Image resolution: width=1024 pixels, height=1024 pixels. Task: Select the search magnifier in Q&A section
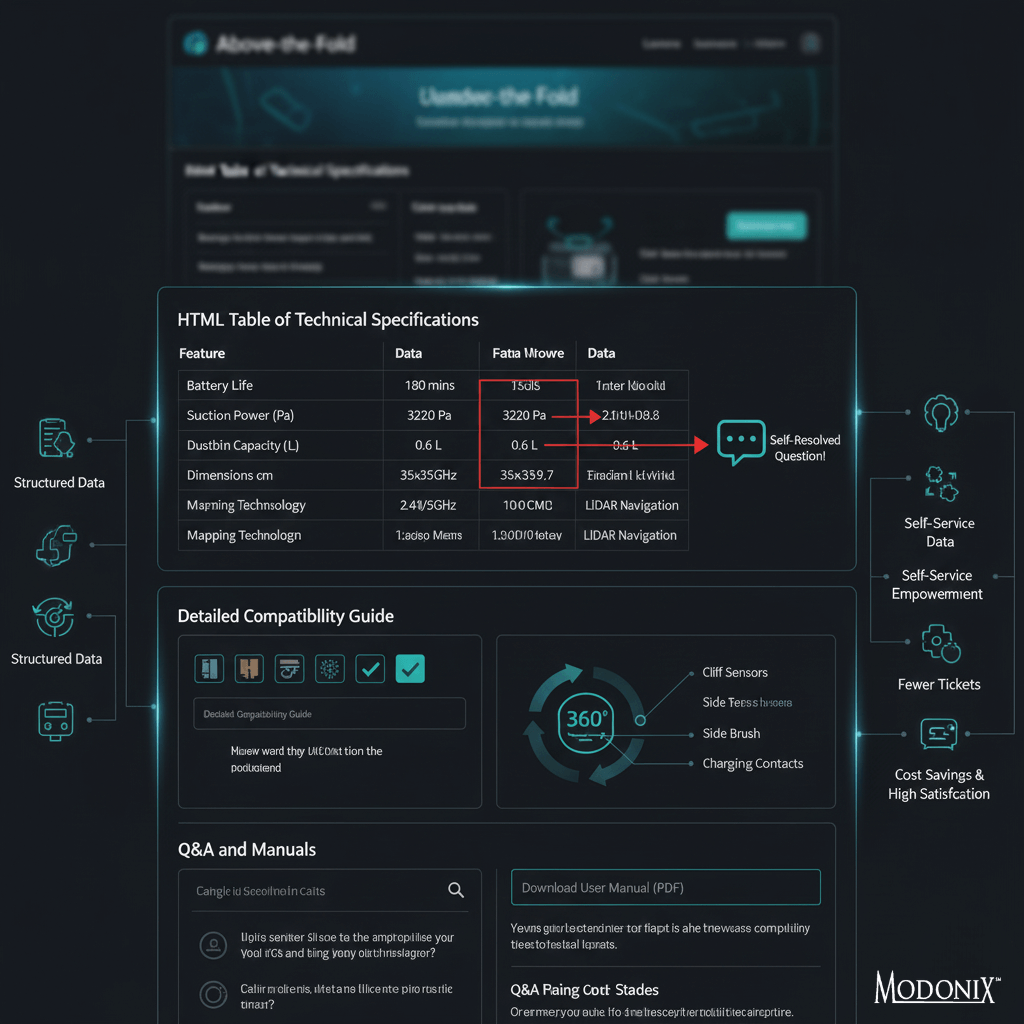(x=456, y=889)
